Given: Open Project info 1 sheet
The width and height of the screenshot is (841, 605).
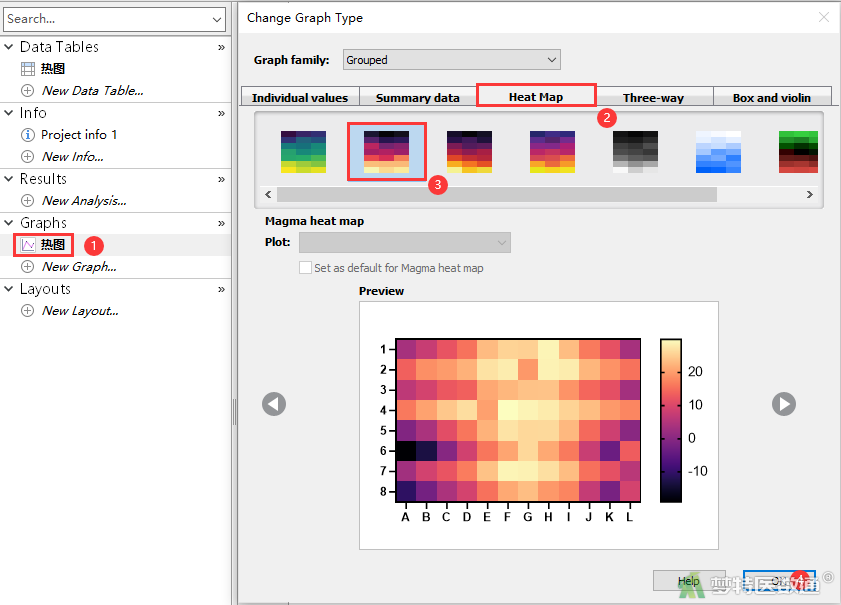Looking at the screenshot, I should pyautogui.click(x=79, y=135).
